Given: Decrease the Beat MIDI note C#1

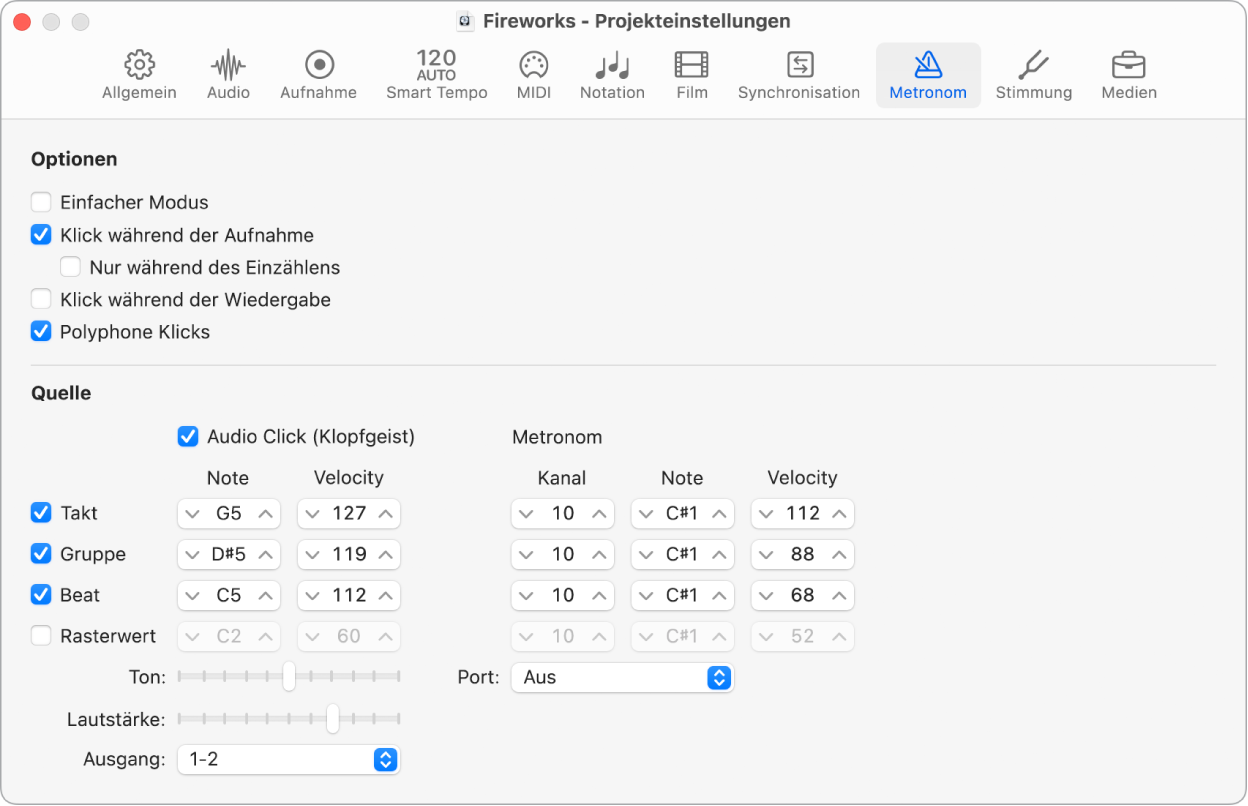Looking at the screenshot, I should (646, 596).
